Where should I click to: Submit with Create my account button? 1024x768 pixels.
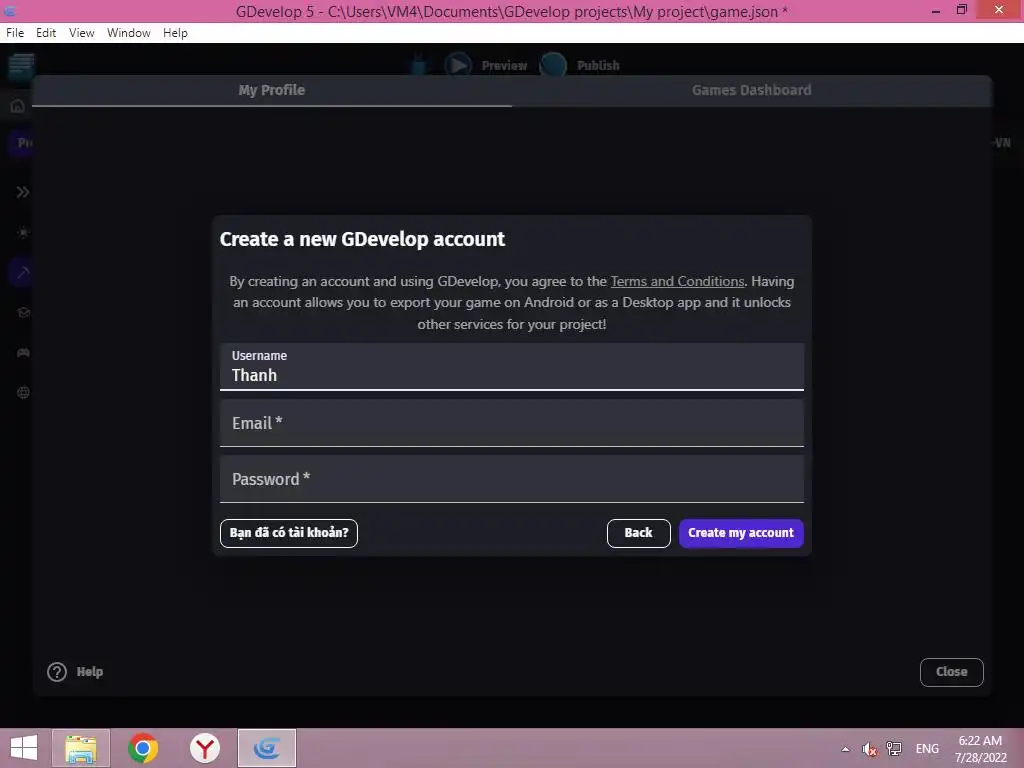[741, 533]
